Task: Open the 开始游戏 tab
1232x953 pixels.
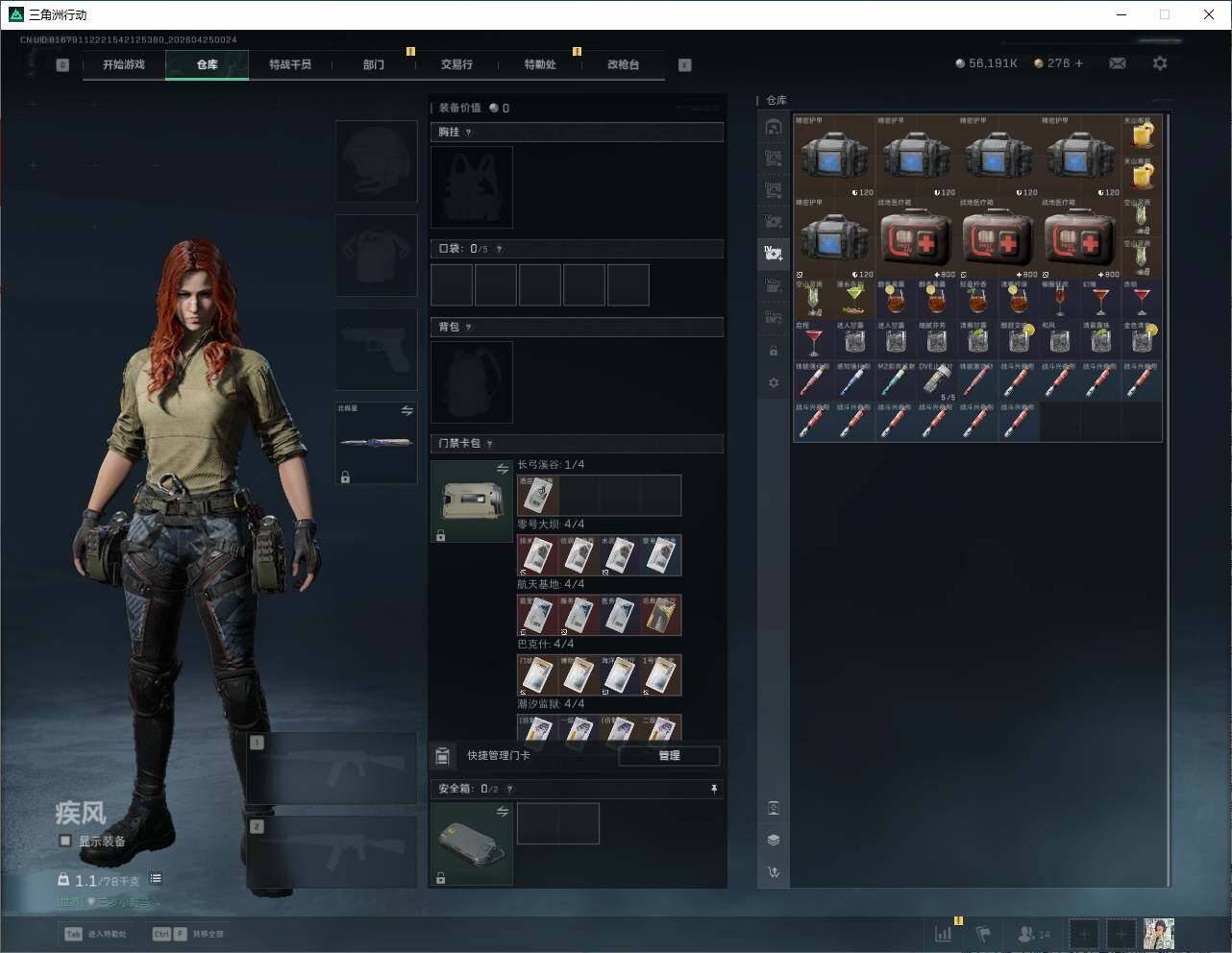Action: click(x=124, y=64)
